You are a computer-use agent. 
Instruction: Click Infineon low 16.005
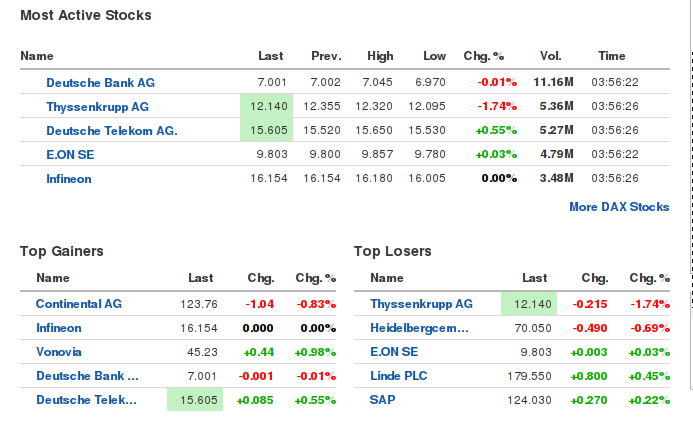[427, 178]
